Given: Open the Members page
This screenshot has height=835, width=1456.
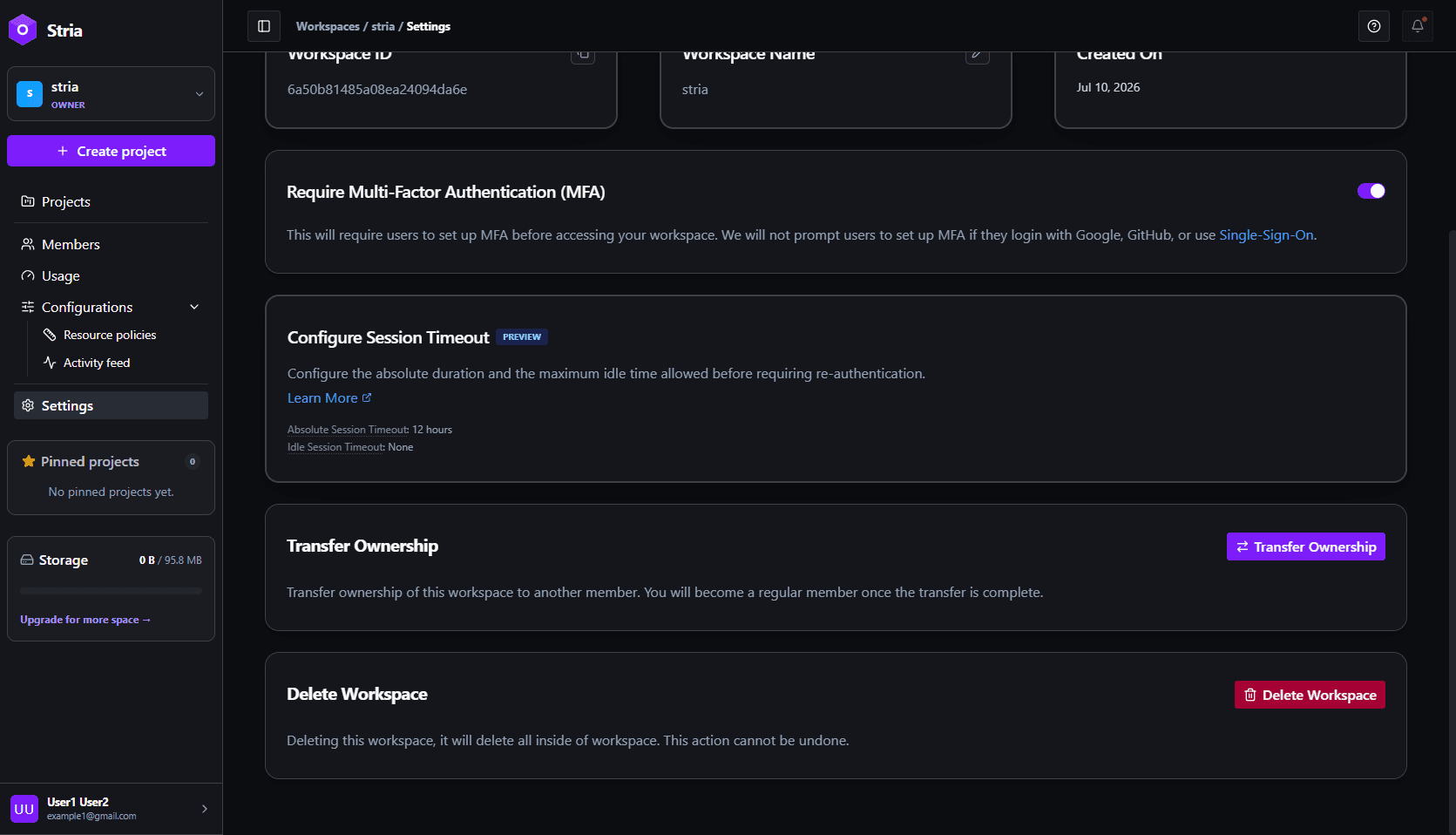Looking at the screenshot, I should tap(111, 244).
